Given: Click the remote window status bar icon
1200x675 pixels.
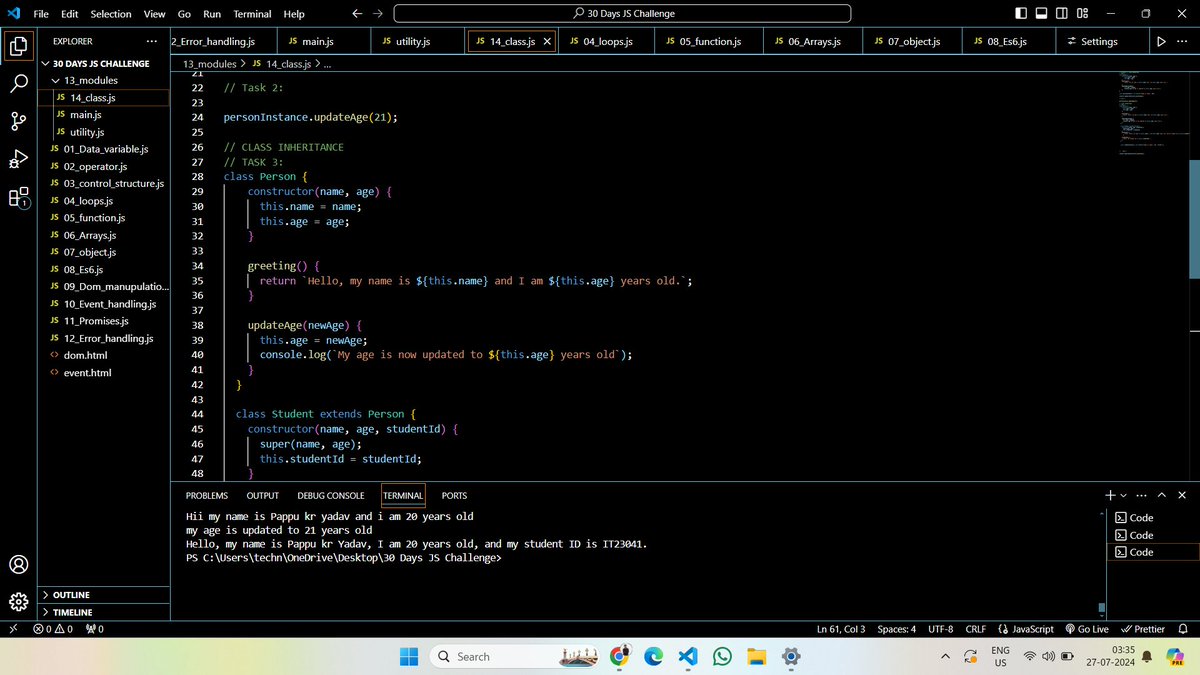Looking at the screenshot, I should 12,629.
